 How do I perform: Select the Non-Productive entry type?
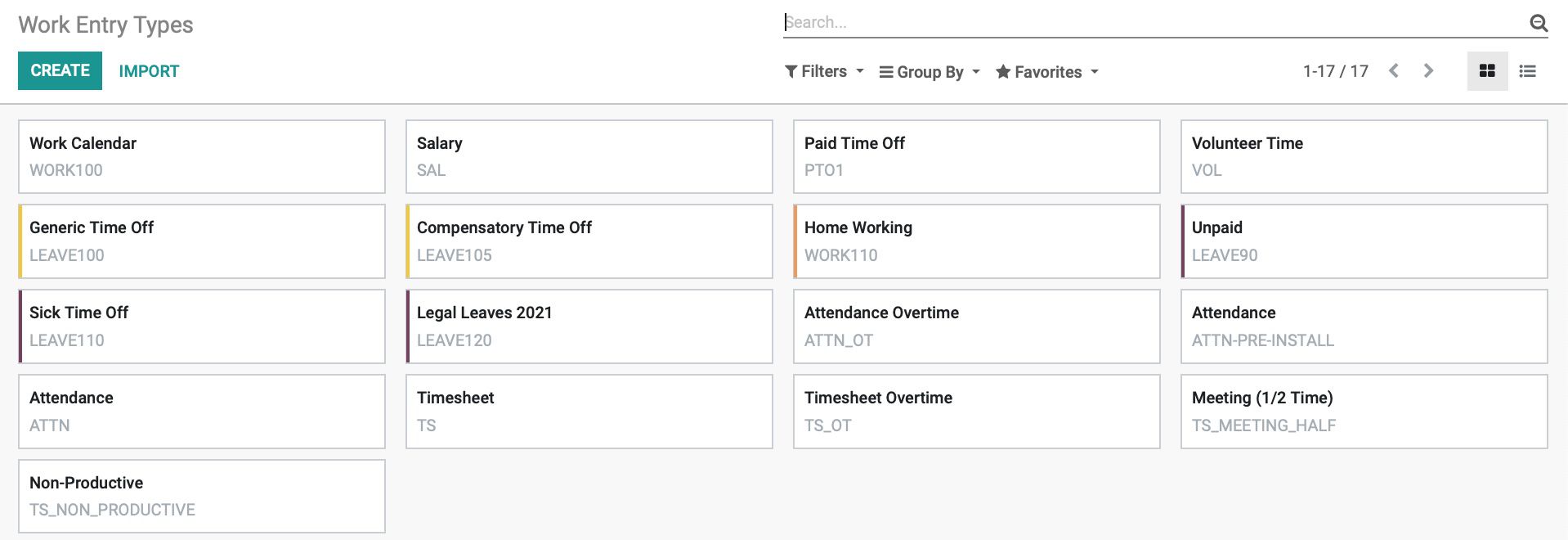202,496
